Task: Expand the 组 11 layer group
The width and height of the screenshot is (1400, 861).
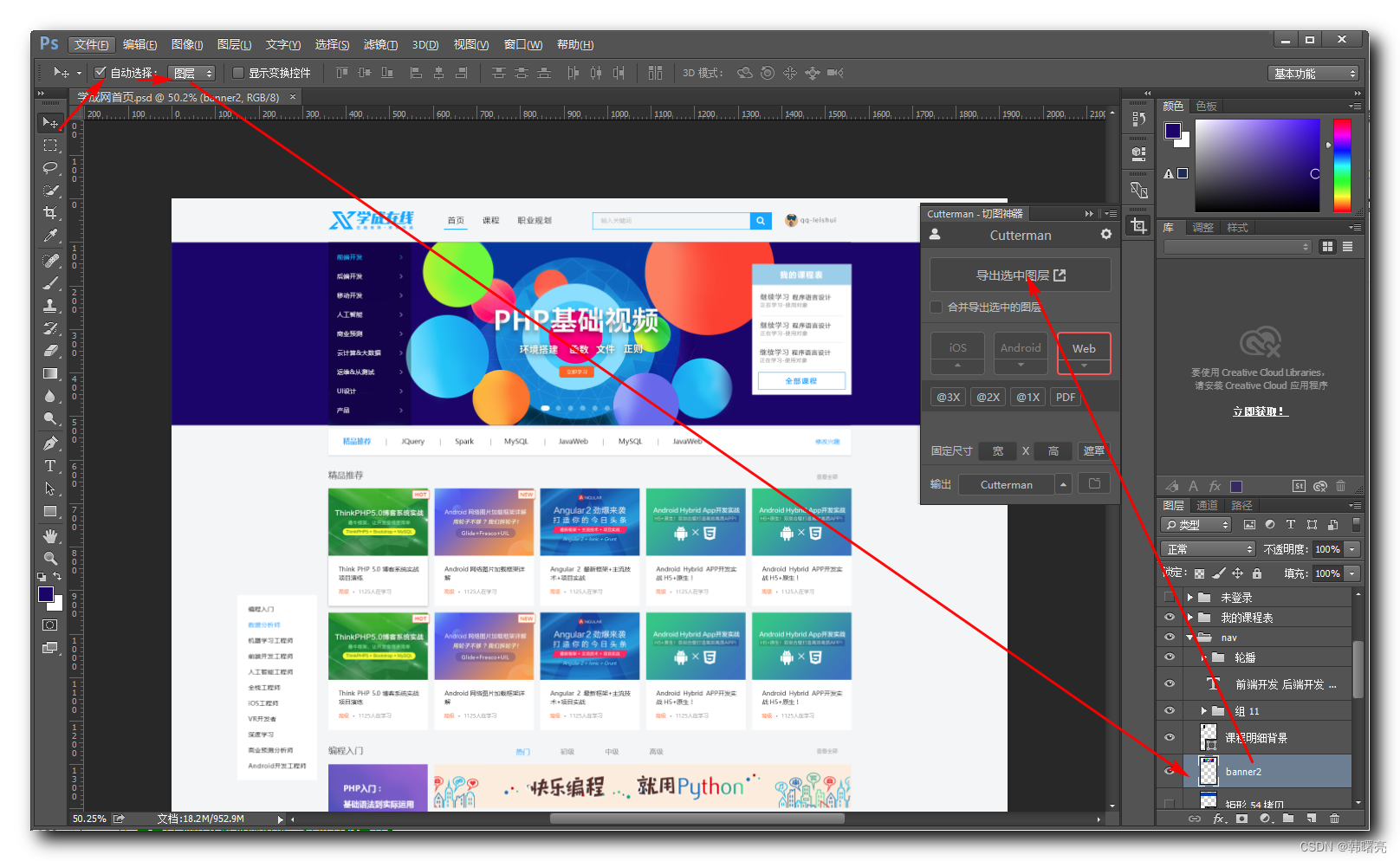Action: 1203,710
